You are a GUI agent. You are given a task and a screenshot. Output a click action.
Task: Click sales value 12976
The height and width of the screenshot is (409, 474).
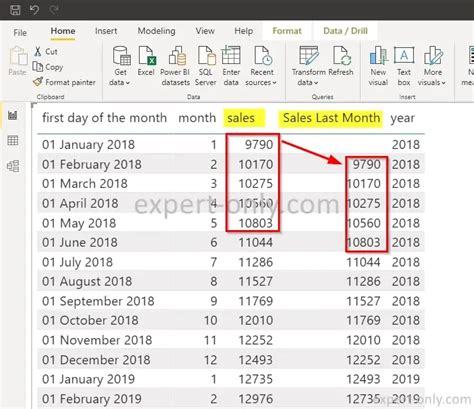pos(256,399)
